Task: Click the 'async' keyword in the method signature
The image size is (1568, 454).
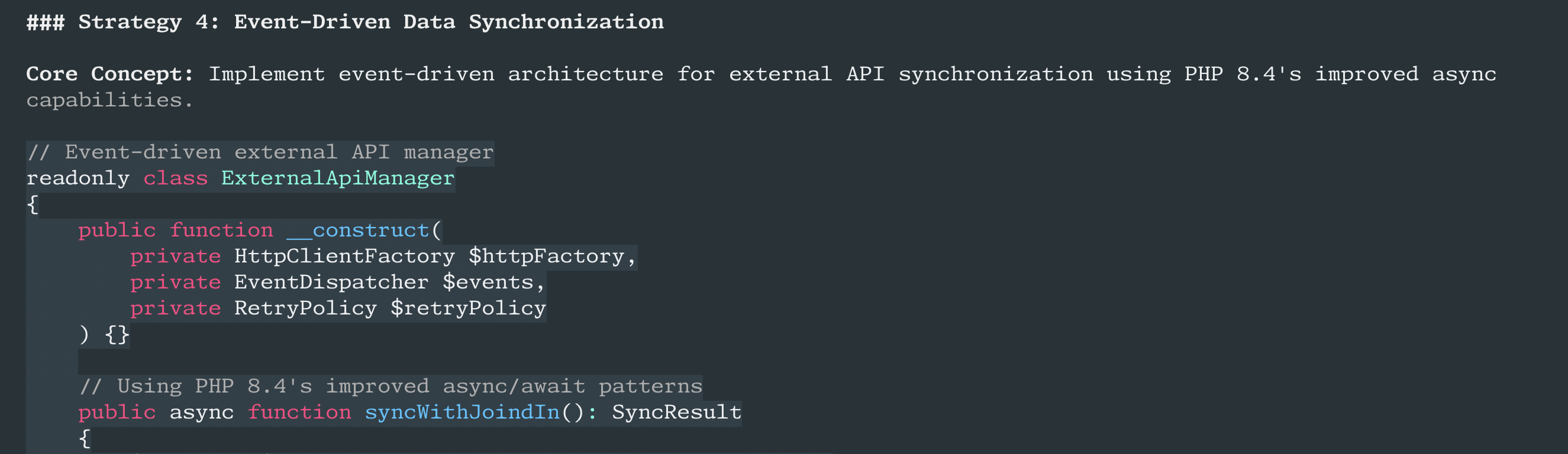Action: pyautogui.click(x=202, y=413)
